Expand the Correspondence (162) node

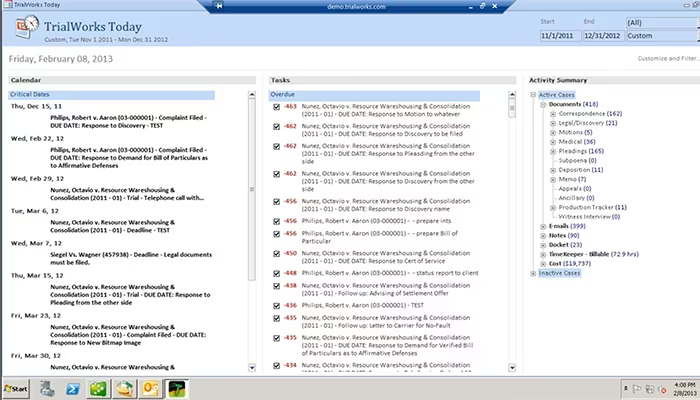(553, 114)
